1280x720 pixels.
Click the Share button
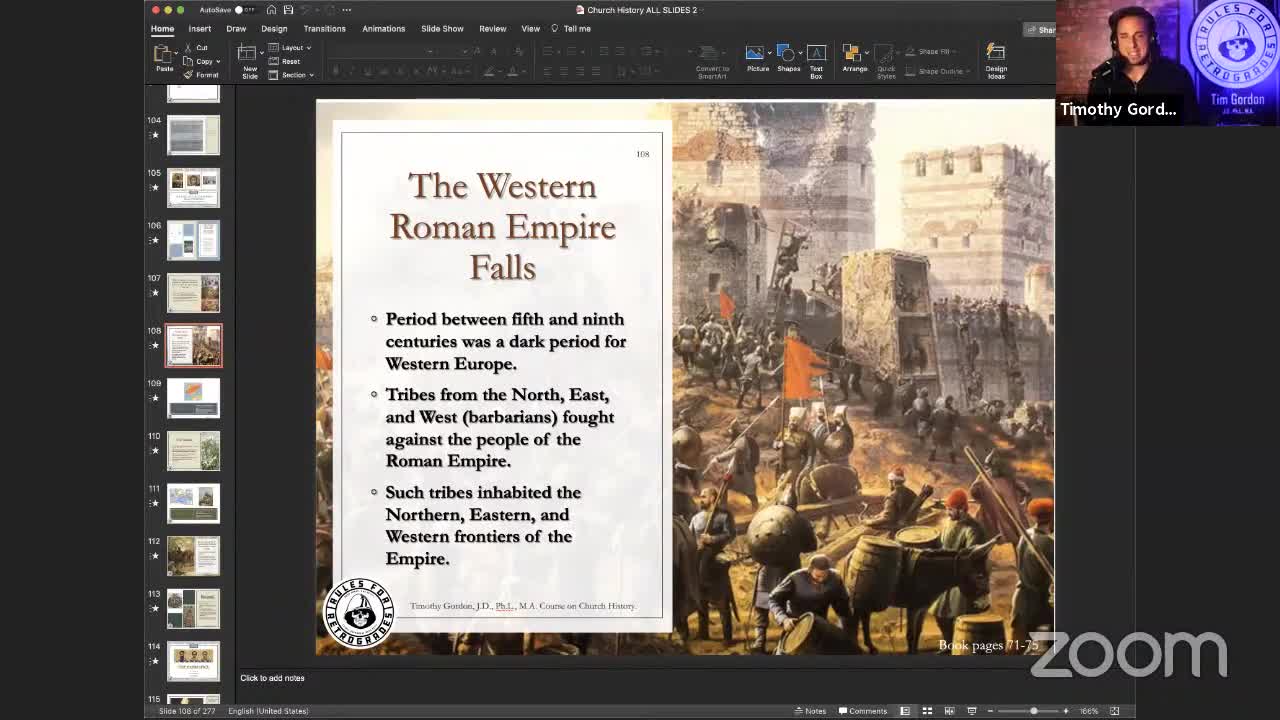(x=1040, y=30)
